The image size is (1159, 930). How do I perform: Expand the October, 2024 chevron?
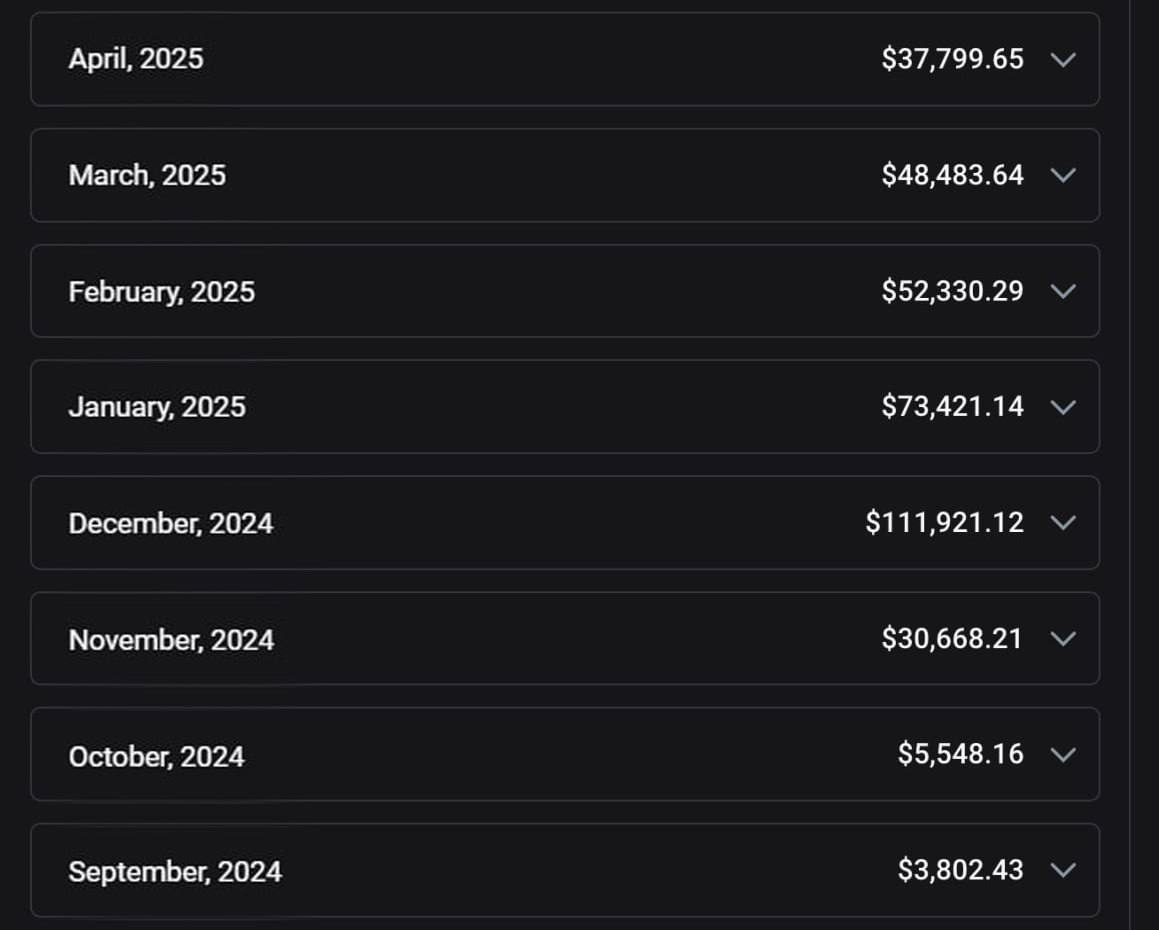pyautogui.click(x=1063, y=754)
